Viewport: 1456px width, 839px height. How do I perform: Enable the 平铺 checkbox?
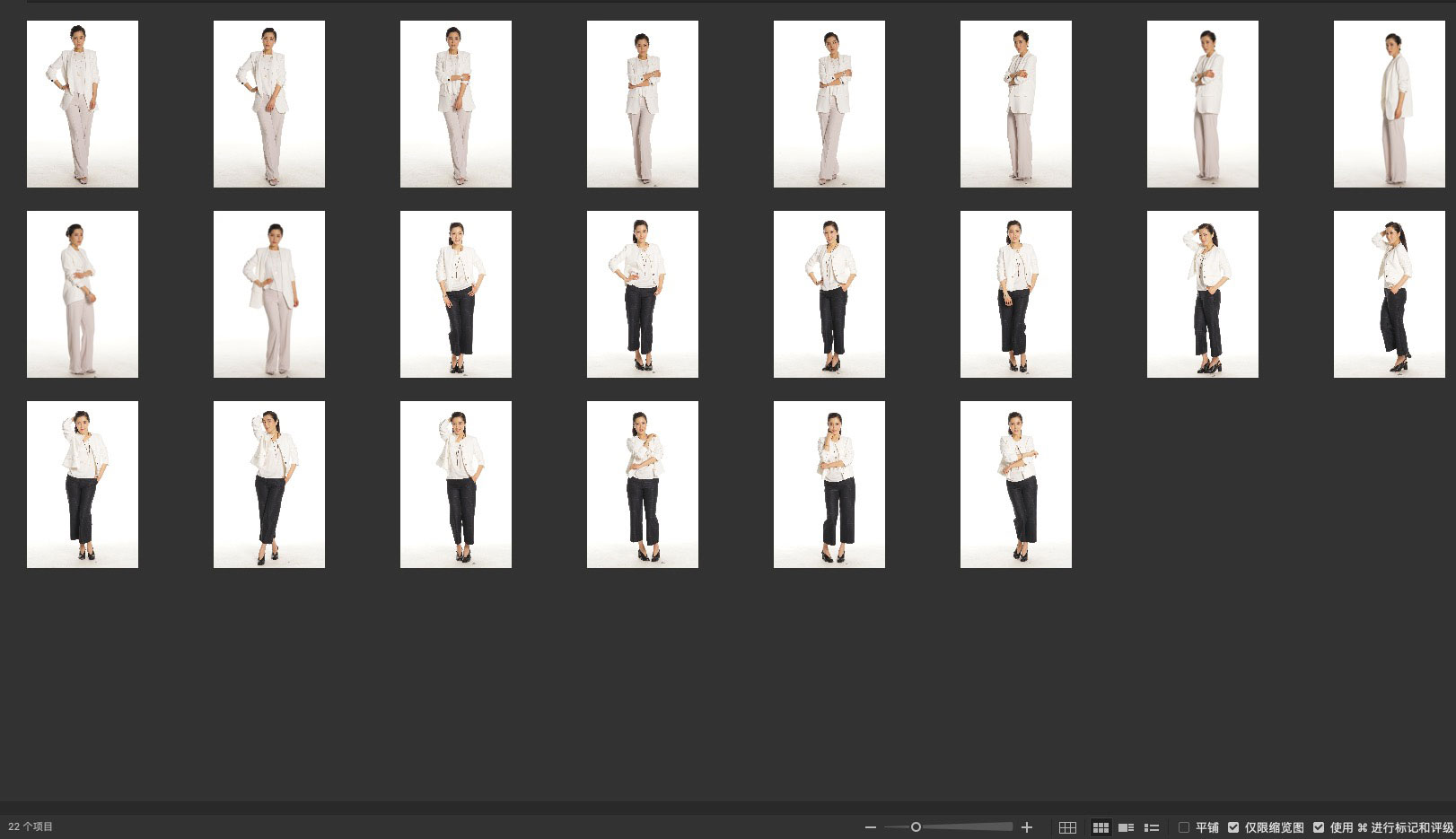[1184, 827]
